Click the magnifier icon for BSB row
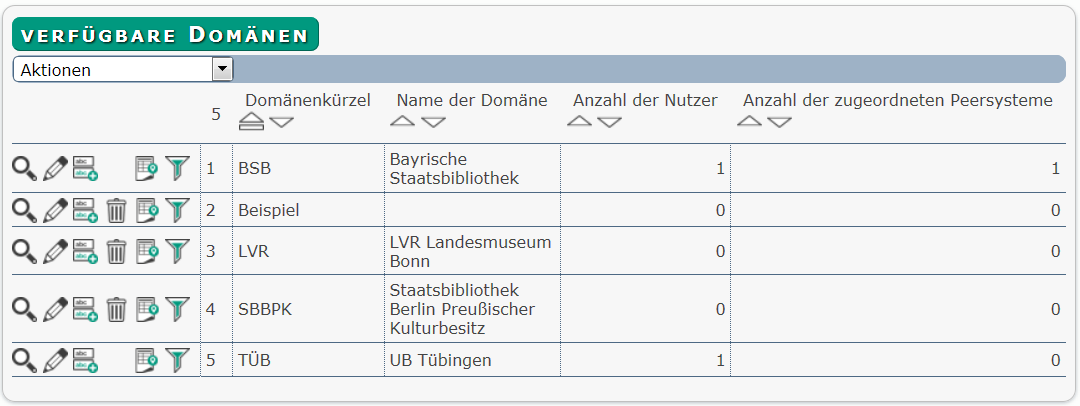Image resolution: width=1080 pixels, height=406 pixels. tap(25, 168)
